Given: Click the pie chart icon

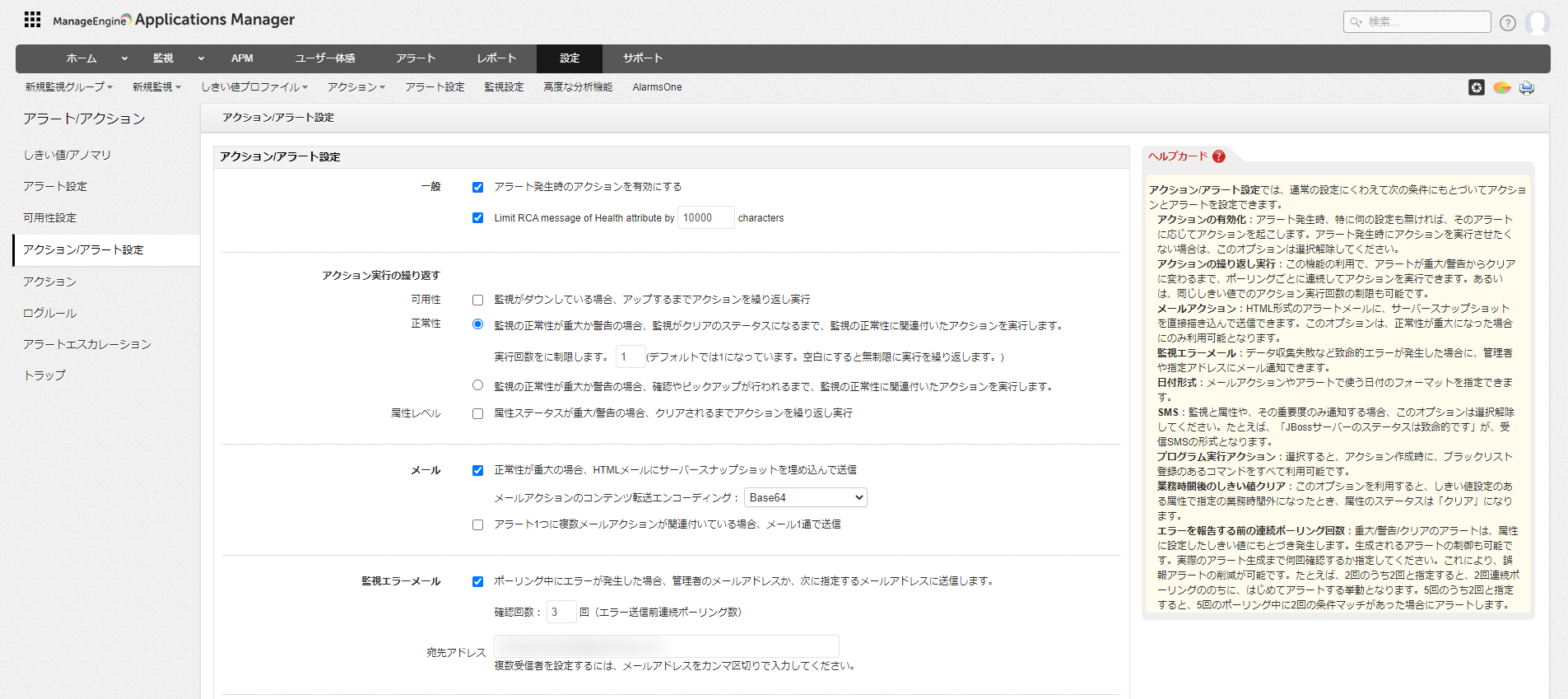Looking at the screenshot, I should [1501, 87].
